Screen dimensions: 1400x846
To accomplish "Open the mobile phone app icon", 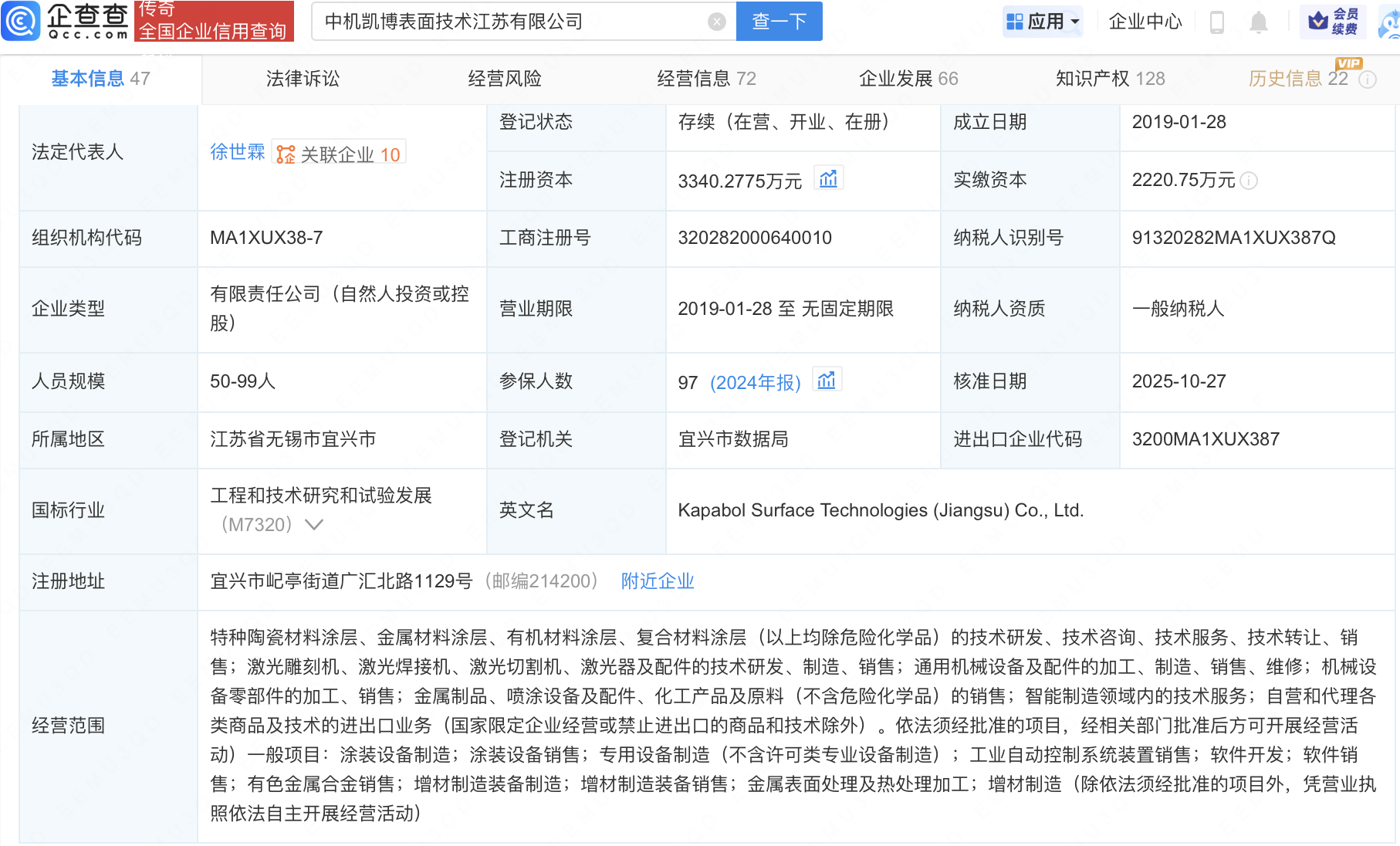I will 1218,22.
